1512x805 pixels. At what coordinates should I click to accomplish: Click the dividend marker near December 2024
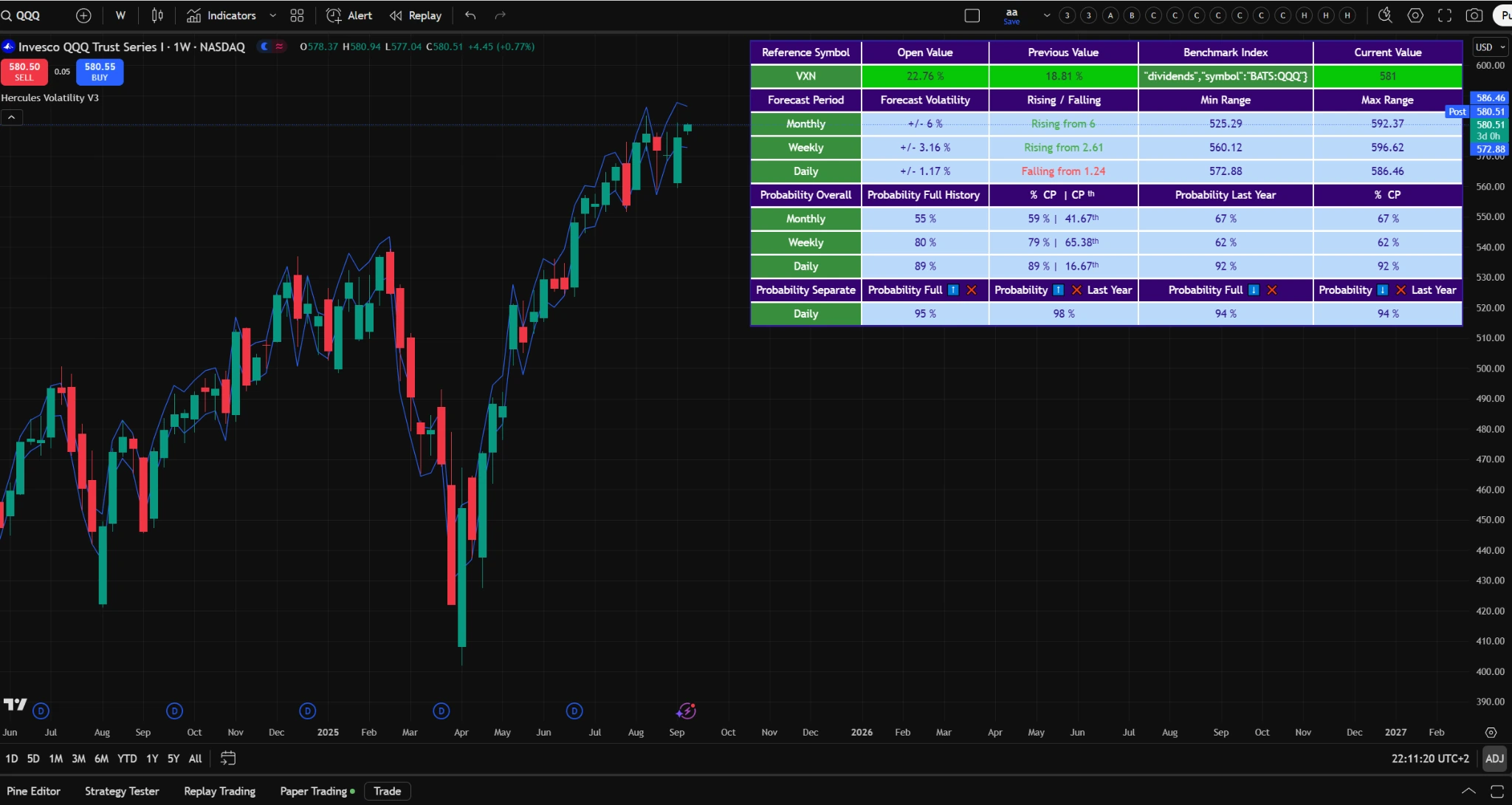pyautogui.click(x=307, y=711)
